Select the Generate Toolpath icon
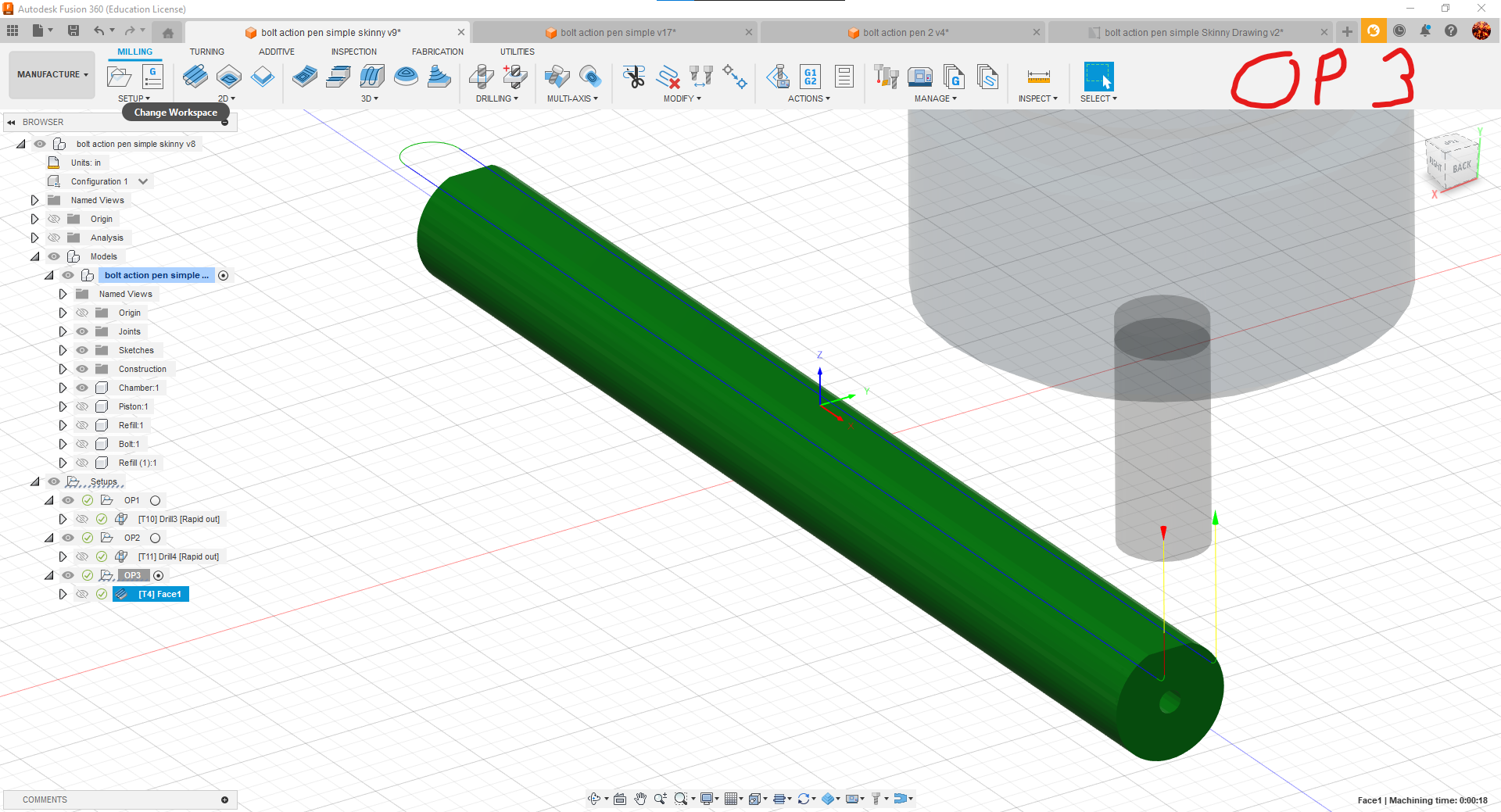The image size is (1501, 812). click(778, 77)
